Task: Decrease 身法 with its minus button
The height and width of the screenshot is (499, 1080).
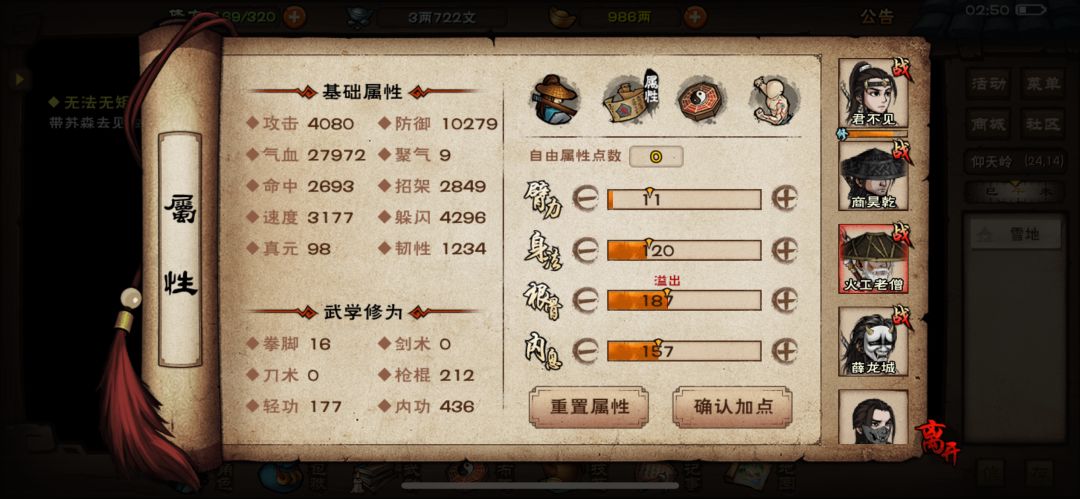Action: point(585,250)
